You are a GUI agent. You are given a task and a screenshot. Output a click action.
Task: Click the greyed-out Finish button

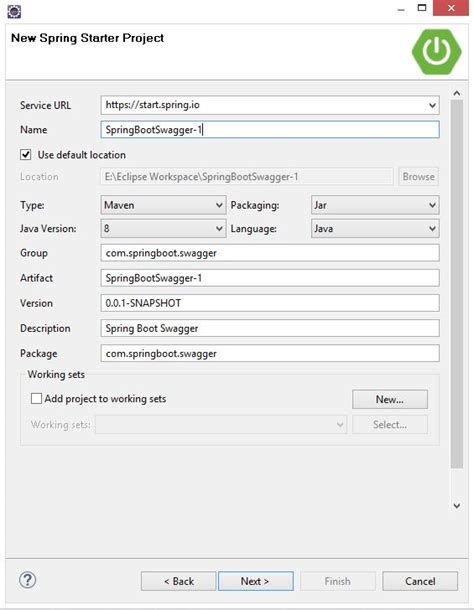tap(338, 581)
